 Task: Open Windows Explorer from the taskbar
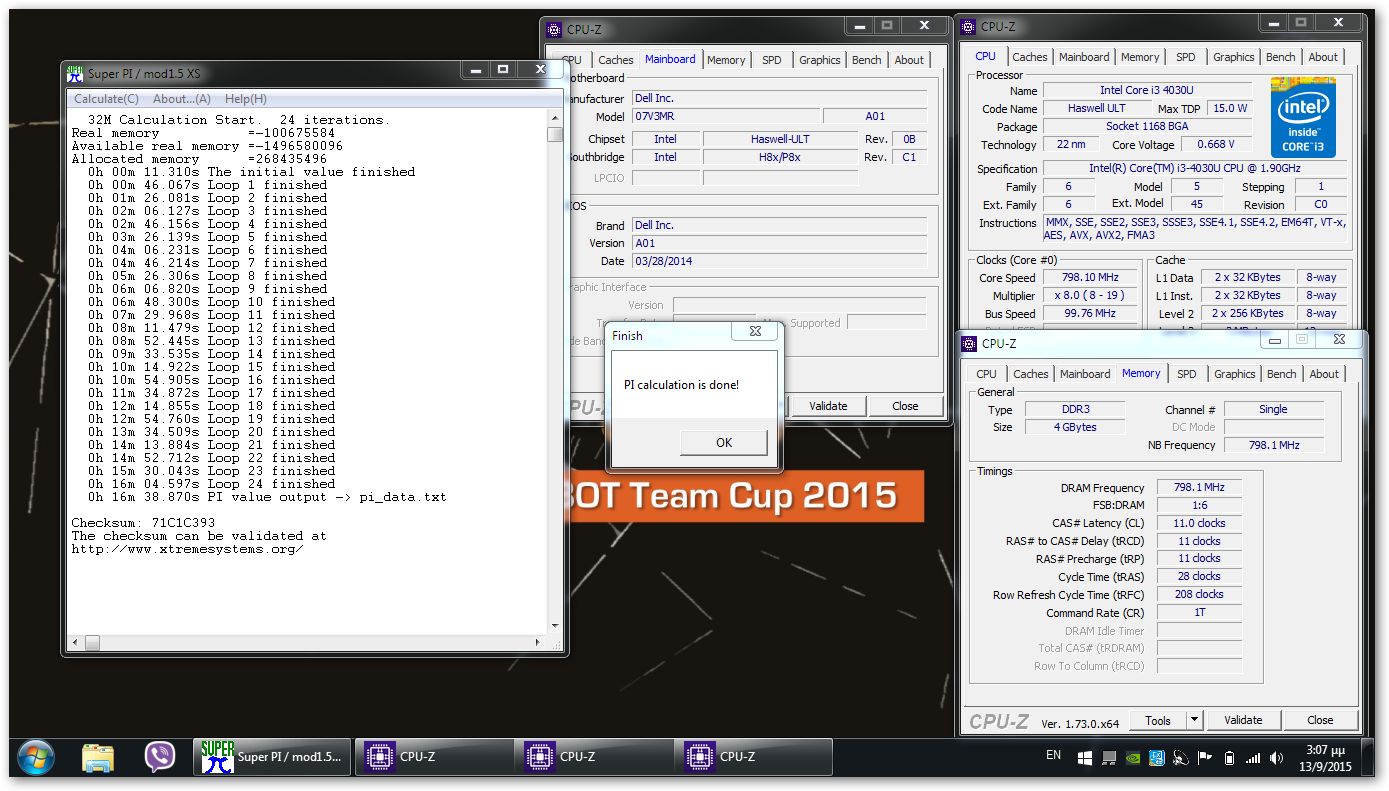pos(98,757)
